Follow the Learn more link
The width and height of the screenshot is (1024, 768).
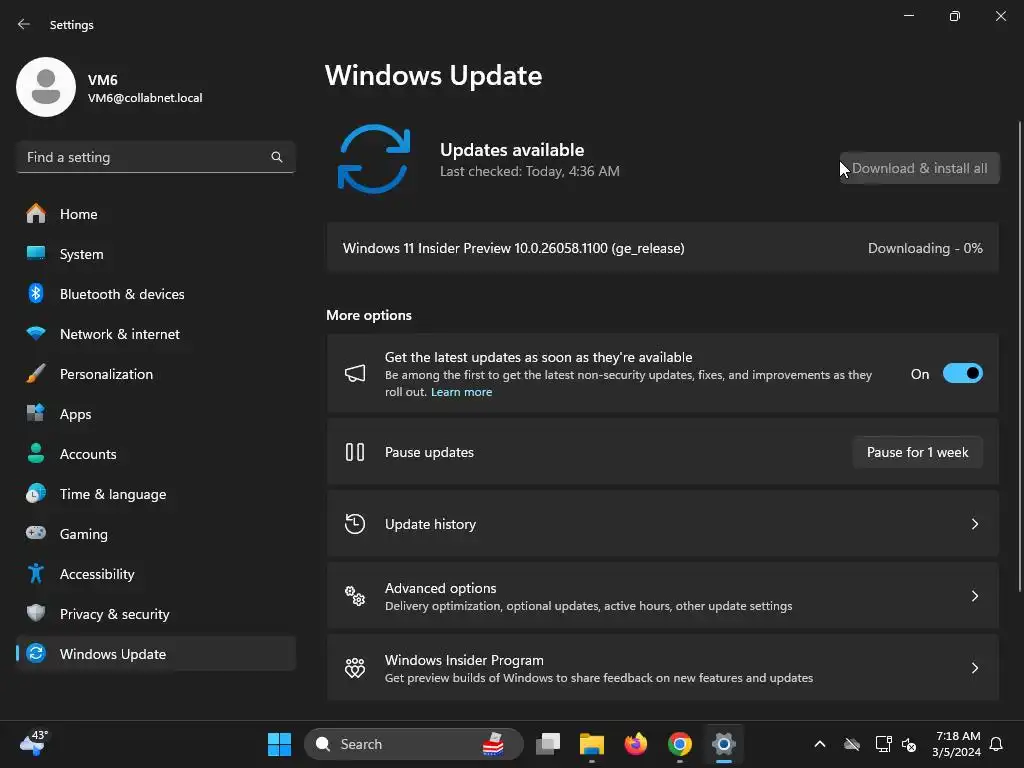coord(461,392)
